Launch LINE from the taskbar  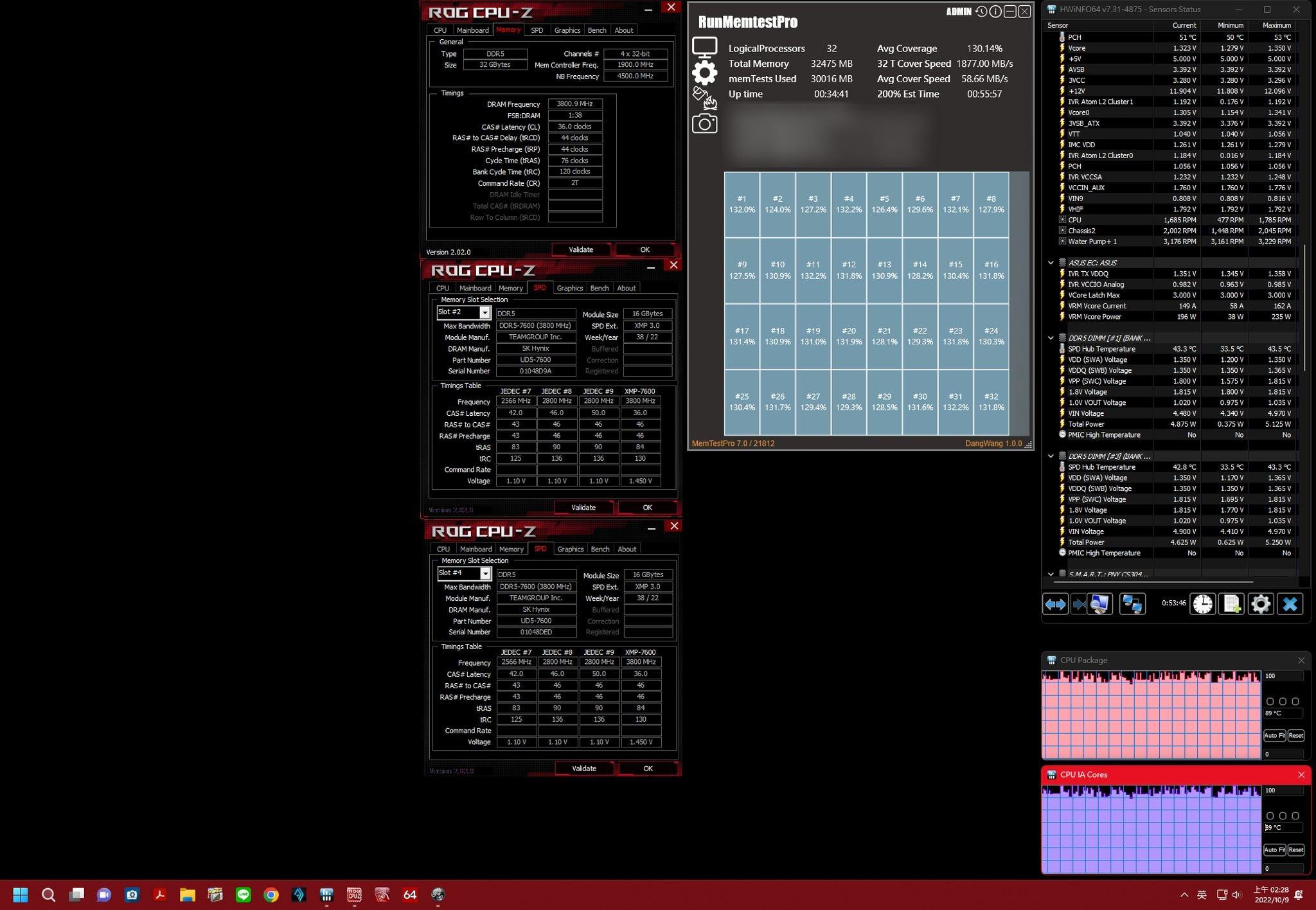coord(243,895)
